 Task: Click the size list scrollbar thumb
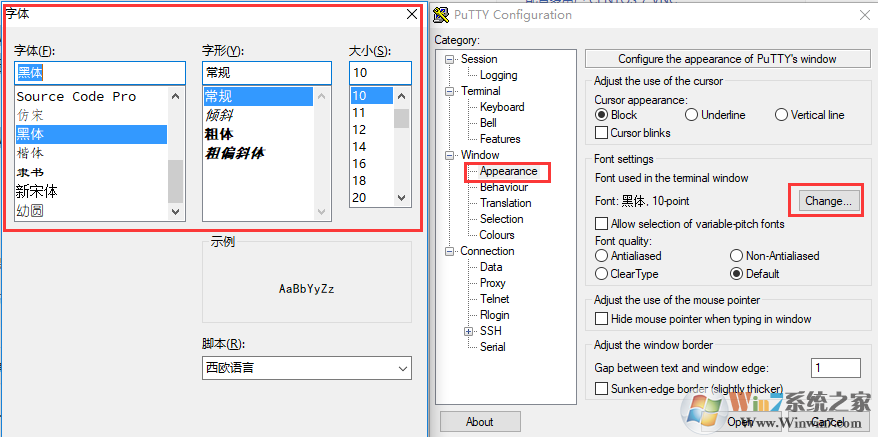click(x=401, y=118)
